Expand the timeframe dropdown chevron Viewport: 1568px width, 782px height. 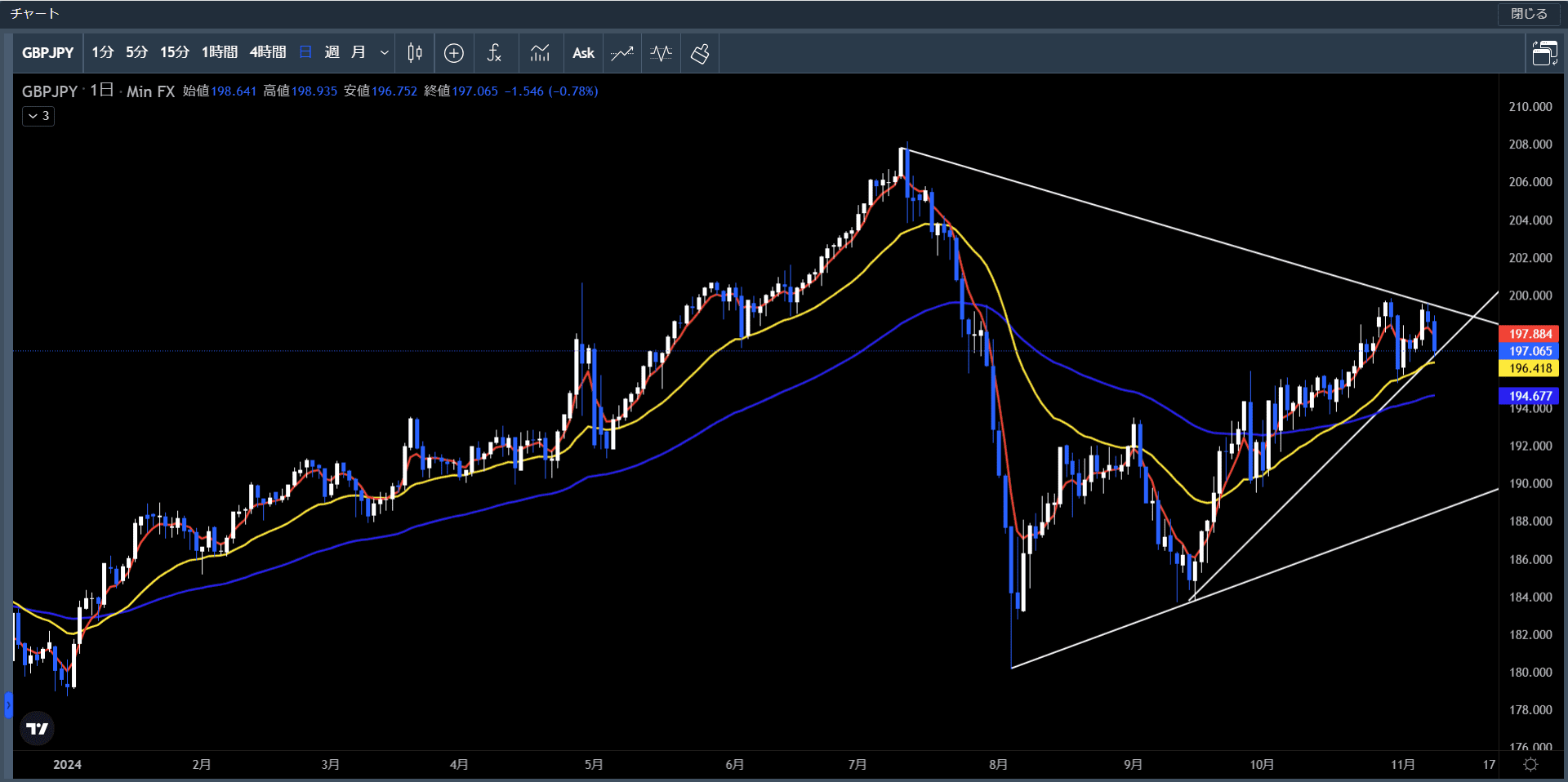[x=384, y=53]
